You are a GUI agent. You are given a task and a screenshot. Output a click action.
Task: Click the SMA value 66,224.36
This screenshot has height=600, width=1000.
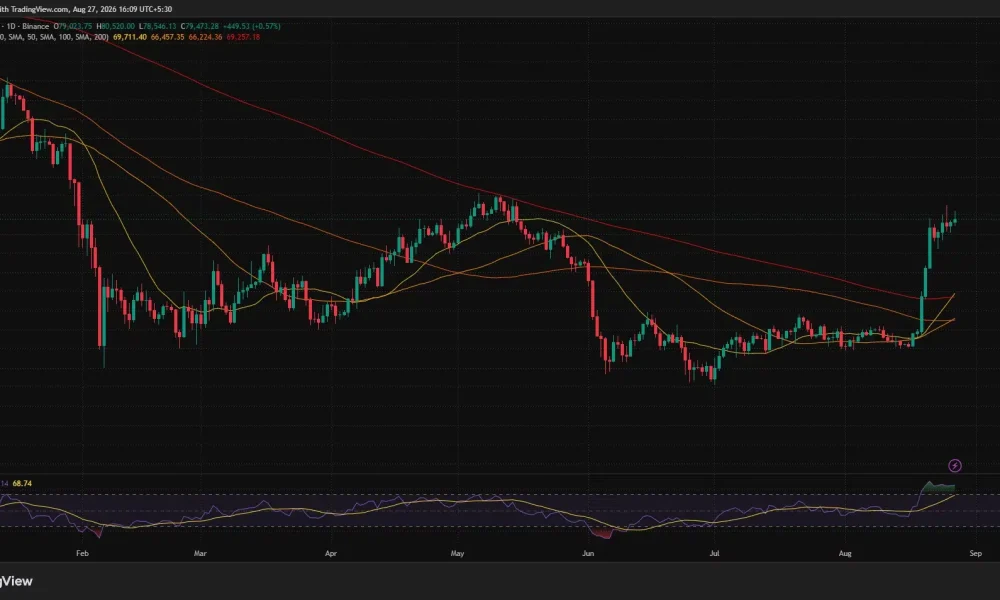click(205, 37)
